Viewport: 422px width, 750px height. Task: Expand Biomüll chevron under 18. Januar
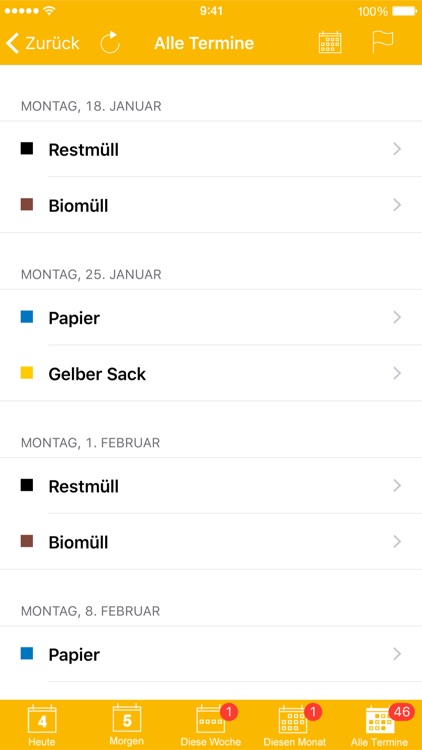(397, 205)
